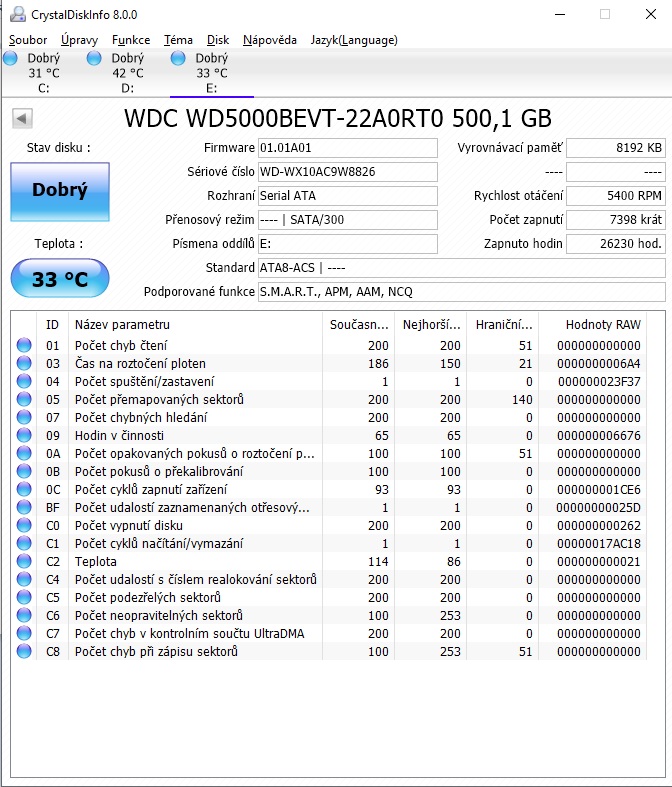This screenshot has width=672, height=787.
Task: Click the ID column header
Action: coord(52,325)
